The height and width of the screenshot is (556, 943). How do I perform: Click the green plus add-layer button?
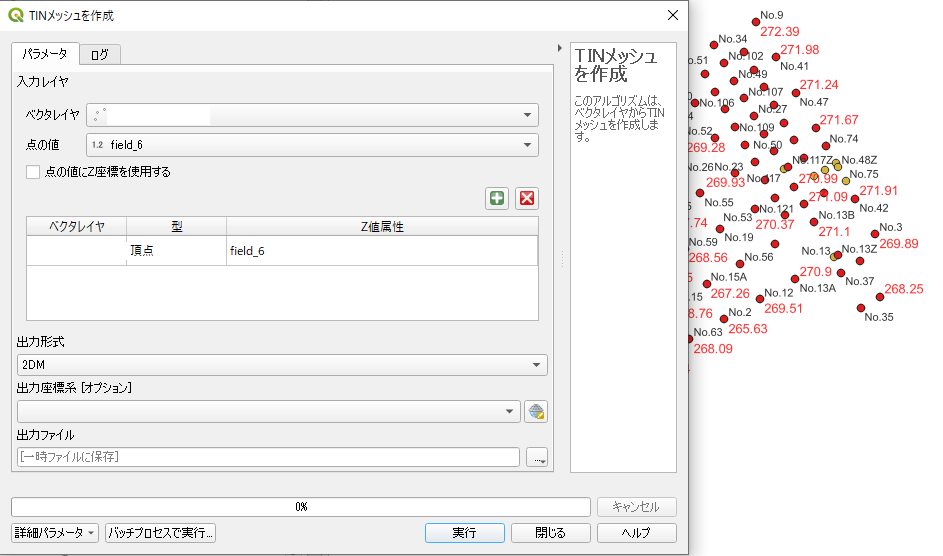(497, 198)
